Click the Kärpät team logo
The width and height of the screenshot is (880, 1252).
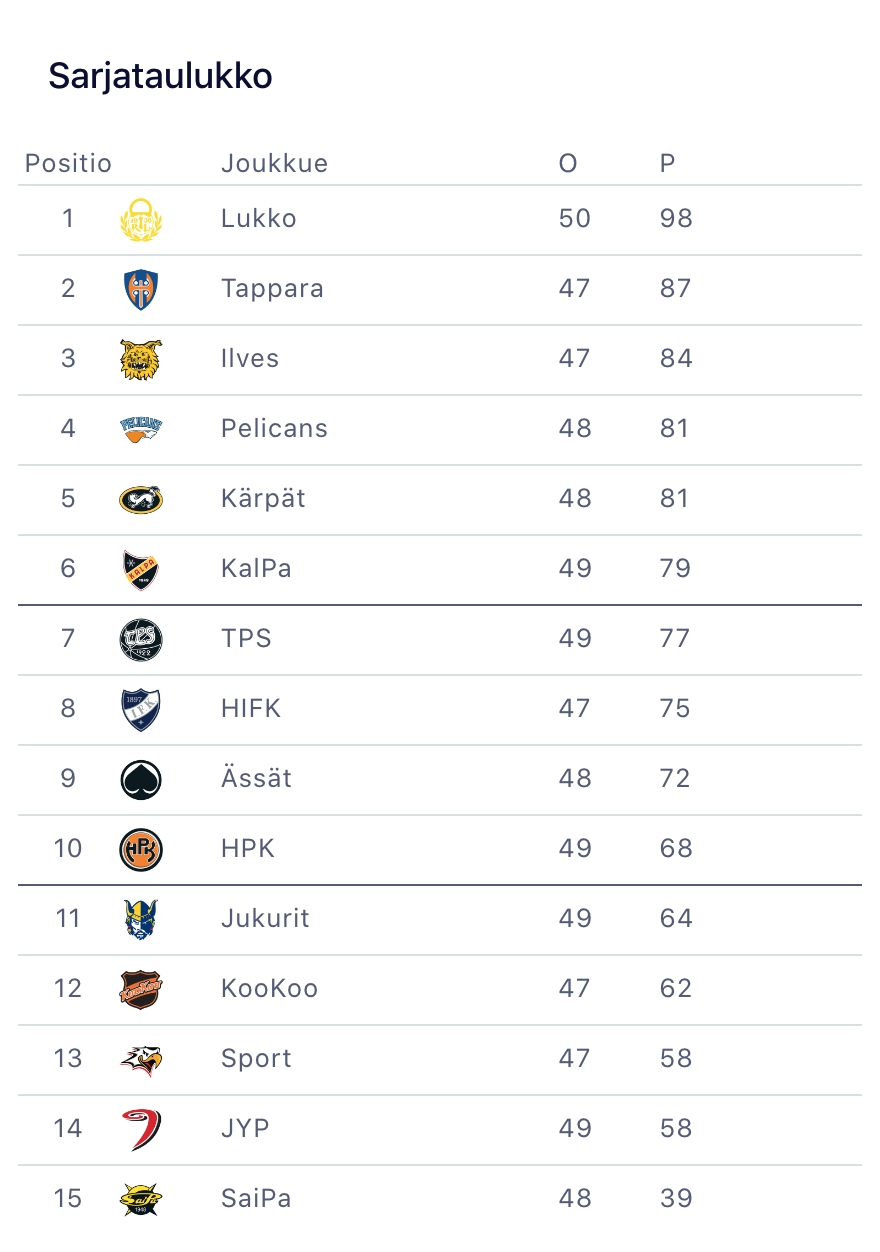click(x=140, y=499)
